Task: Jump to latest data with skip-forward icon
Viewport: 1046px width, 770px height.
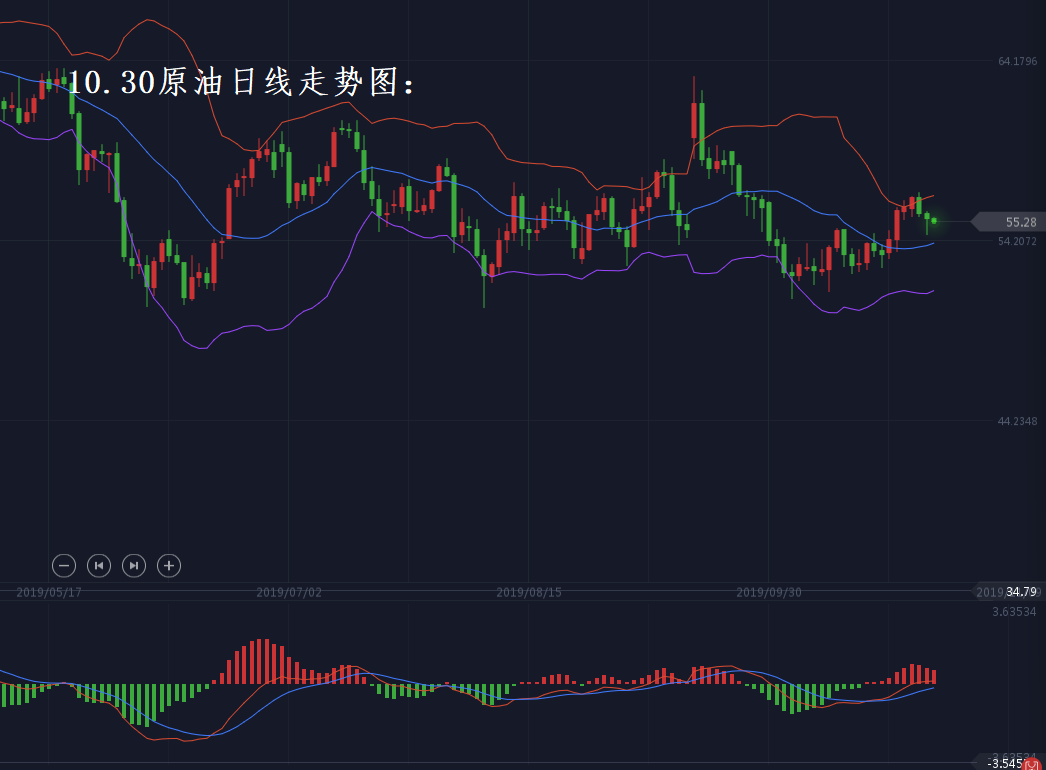Action: tap(134, 565)
